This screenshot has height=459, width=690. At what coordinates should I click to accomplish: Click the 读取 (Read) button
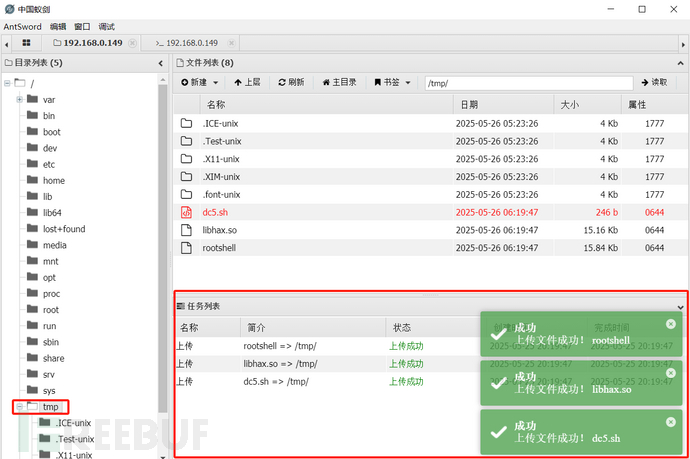pos(655,82)
